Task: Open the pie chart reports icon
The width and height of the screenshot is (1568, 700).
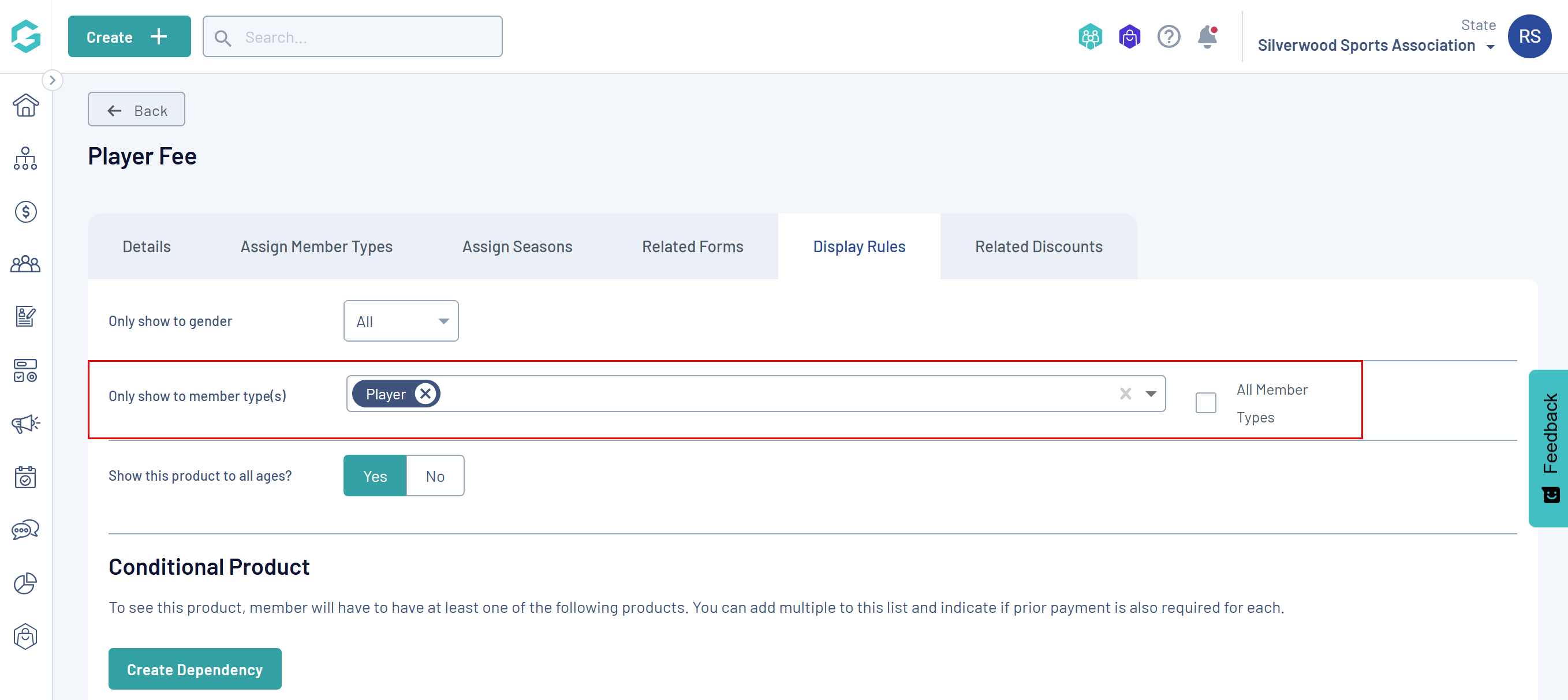Action: tap(25, 582)
